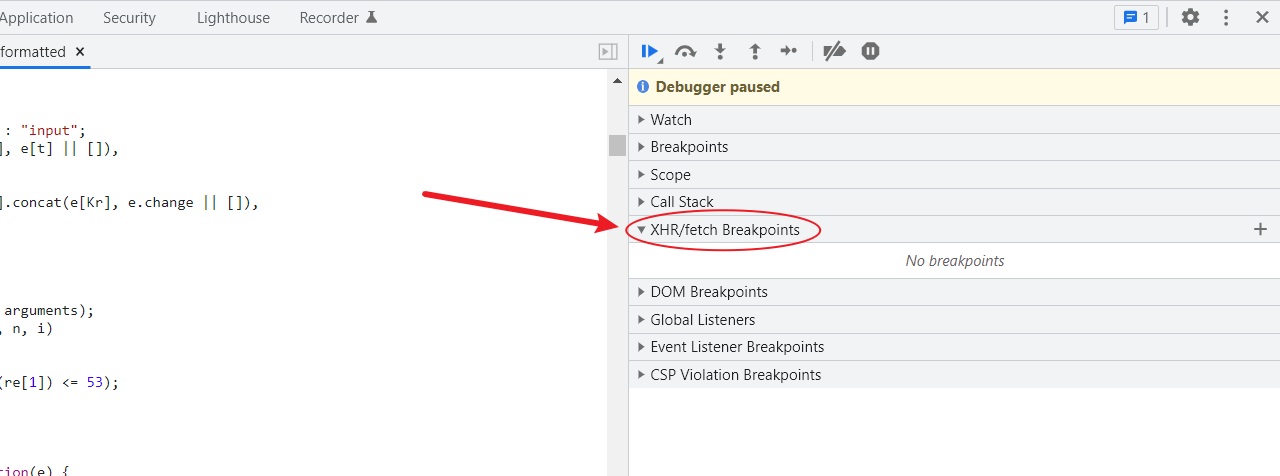Click the "No breakpoints" placeholder text

click(x=955, y=261)
